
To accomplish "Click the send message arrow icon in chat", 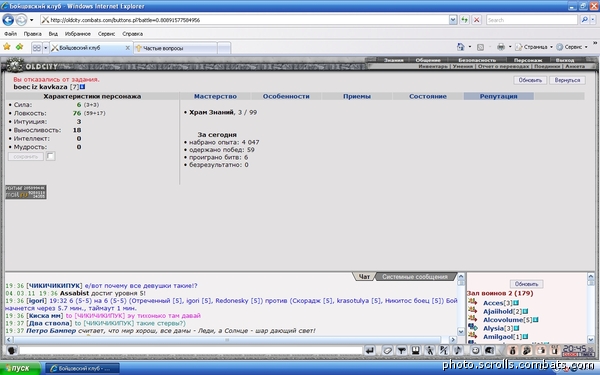I will point(369,350).
